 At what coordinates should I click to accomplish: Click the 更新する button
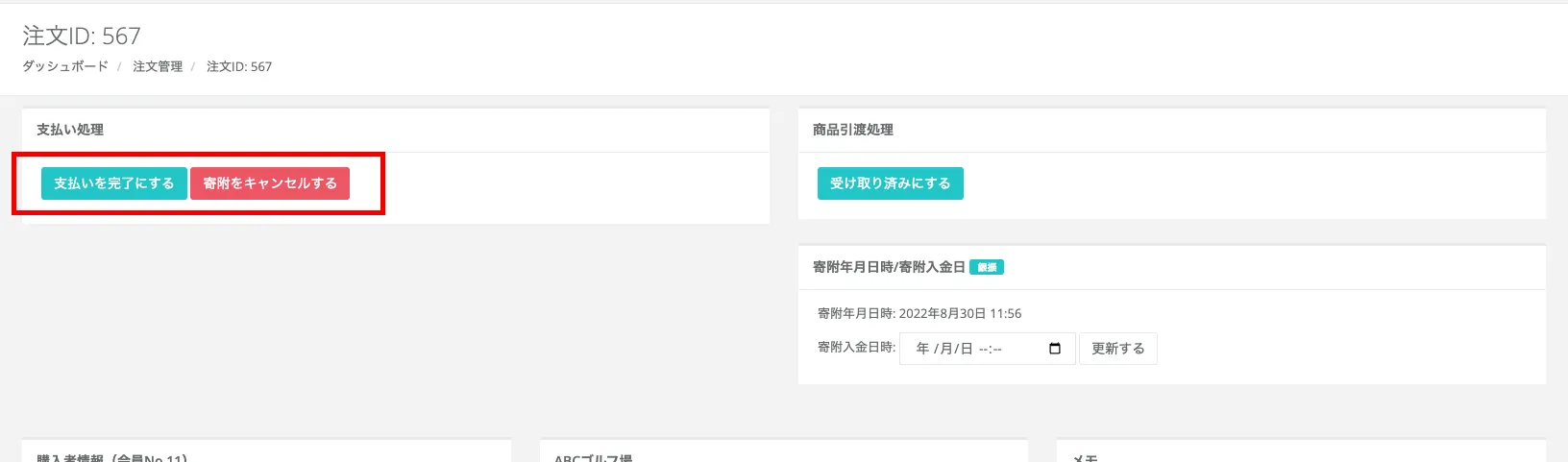(x=1117, y=349)
